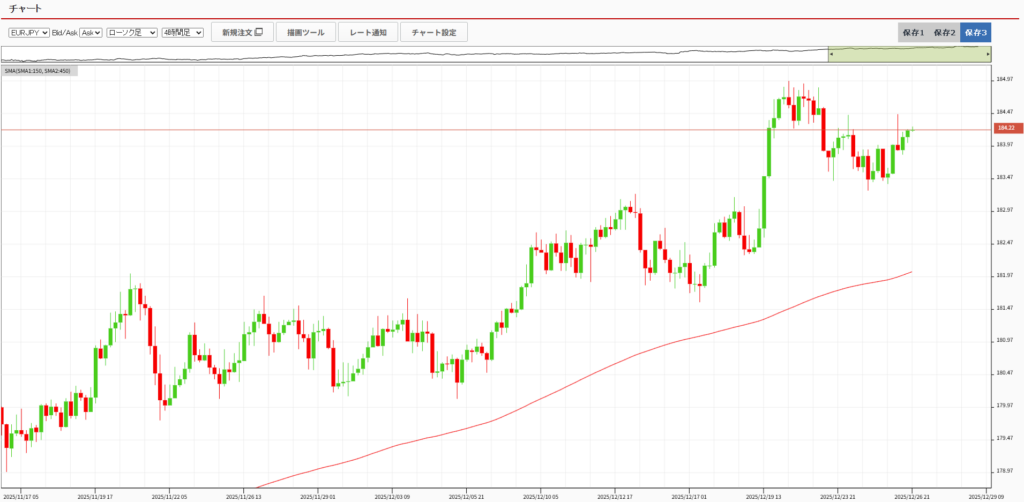Screen dimensions: 1024x502
Task: Click the popup window icon in 新規注文
Action: coord(259,32)
